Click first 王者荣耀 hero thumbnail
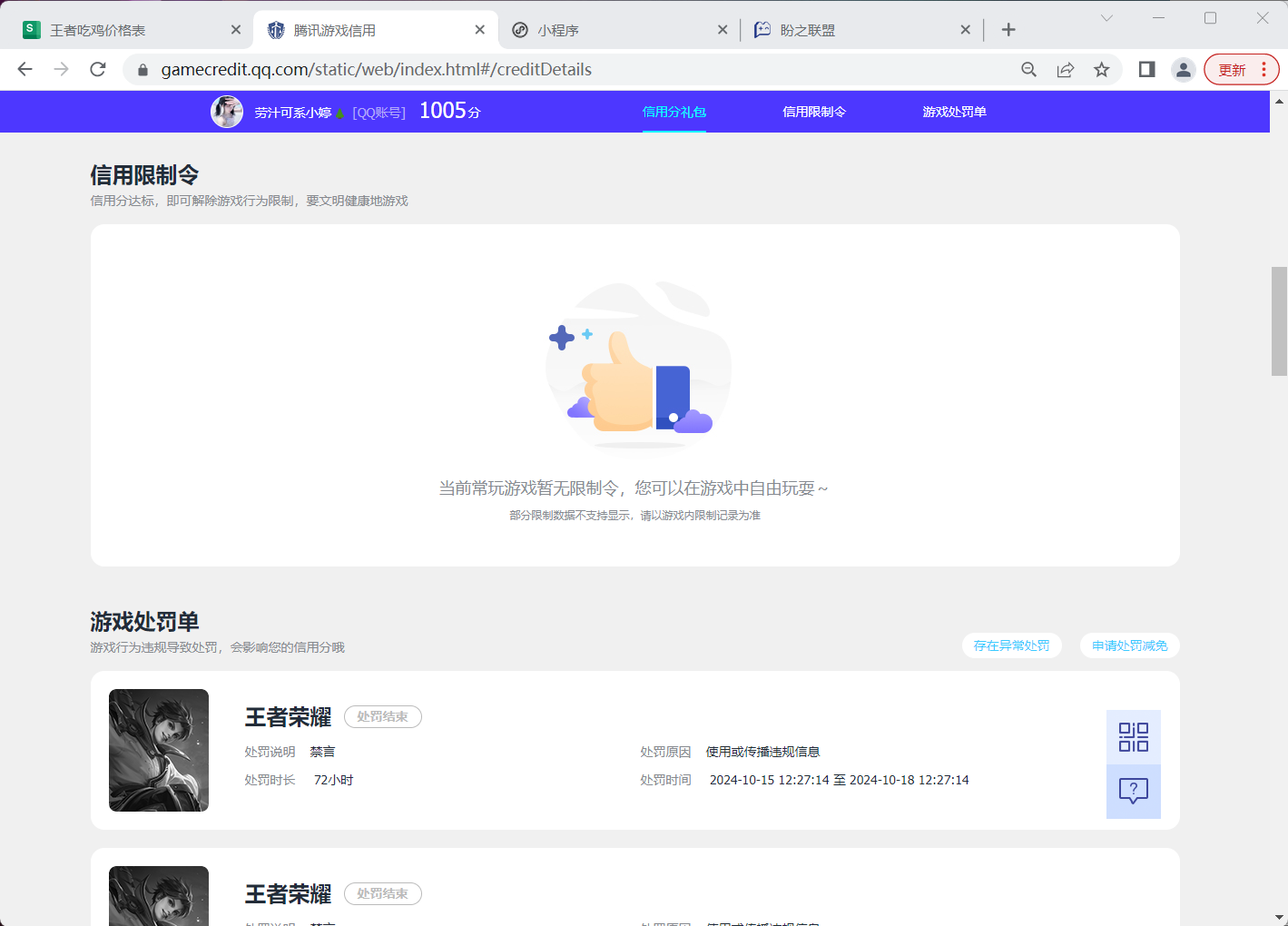1288x926 pixels. point(159,750)
